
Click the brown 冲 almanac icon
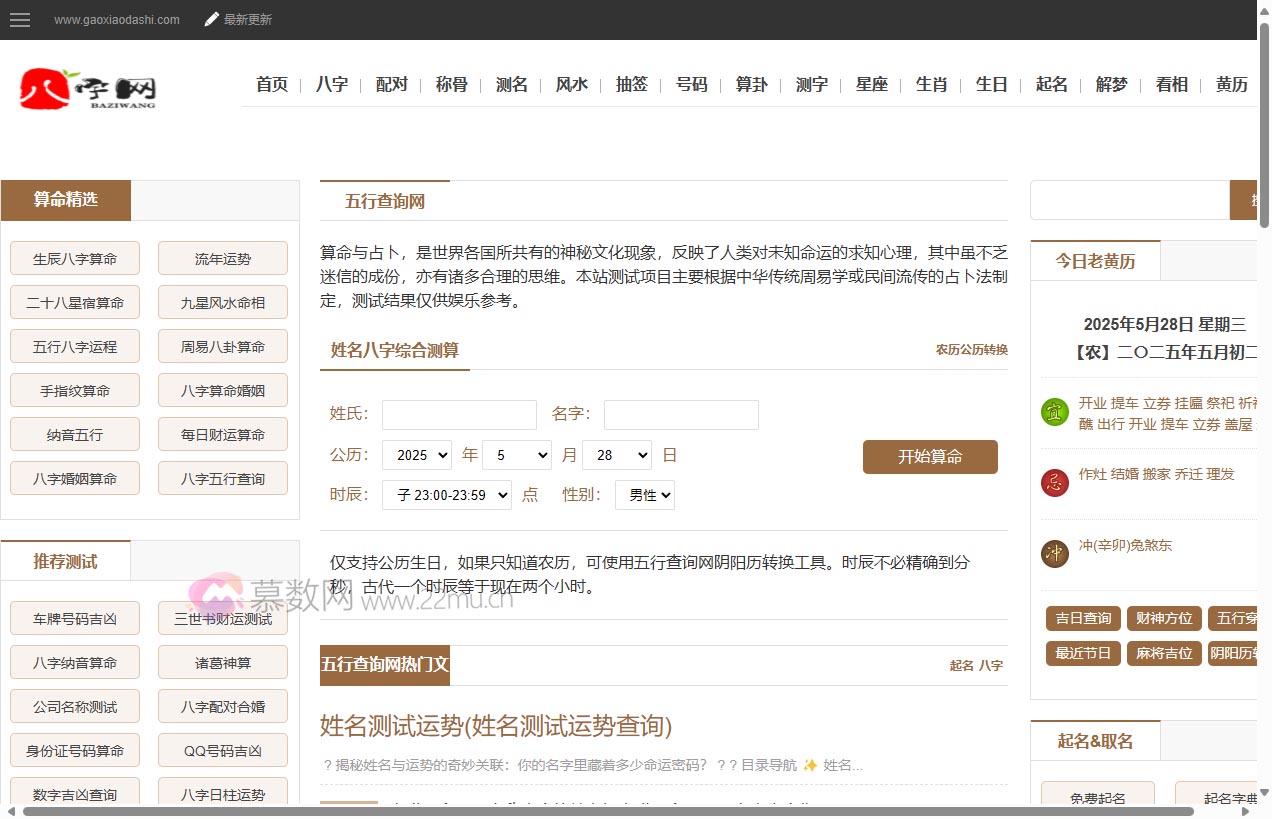tap(1054, 553)
